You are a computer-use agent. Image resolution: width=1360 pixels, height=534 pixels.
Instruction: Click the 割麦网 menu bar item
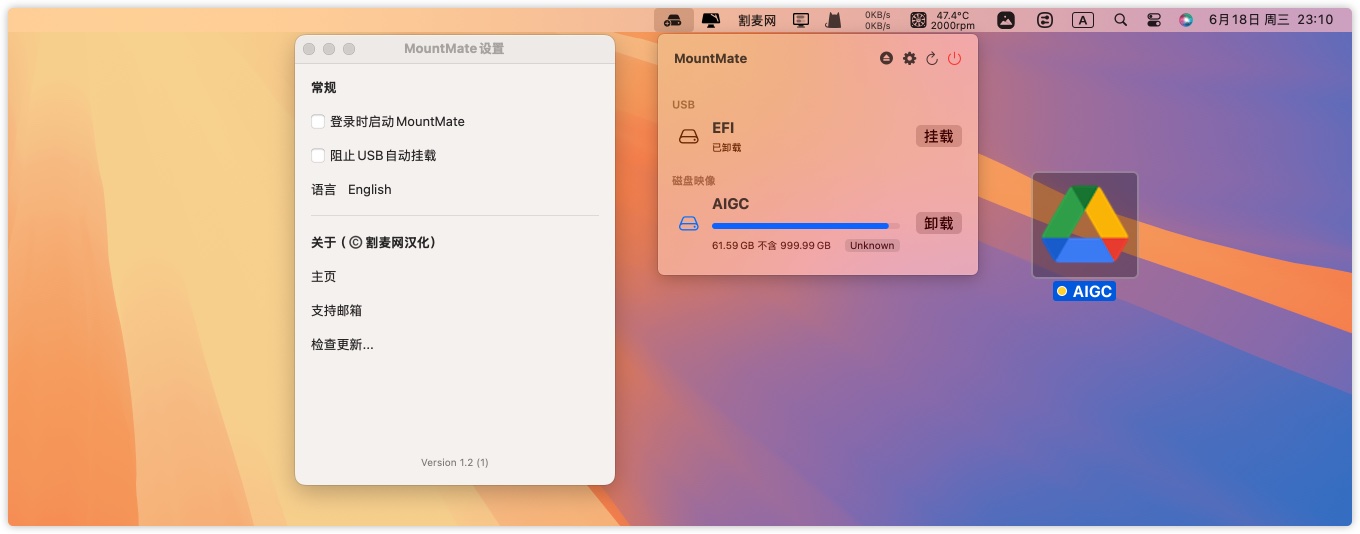(757, 20)
